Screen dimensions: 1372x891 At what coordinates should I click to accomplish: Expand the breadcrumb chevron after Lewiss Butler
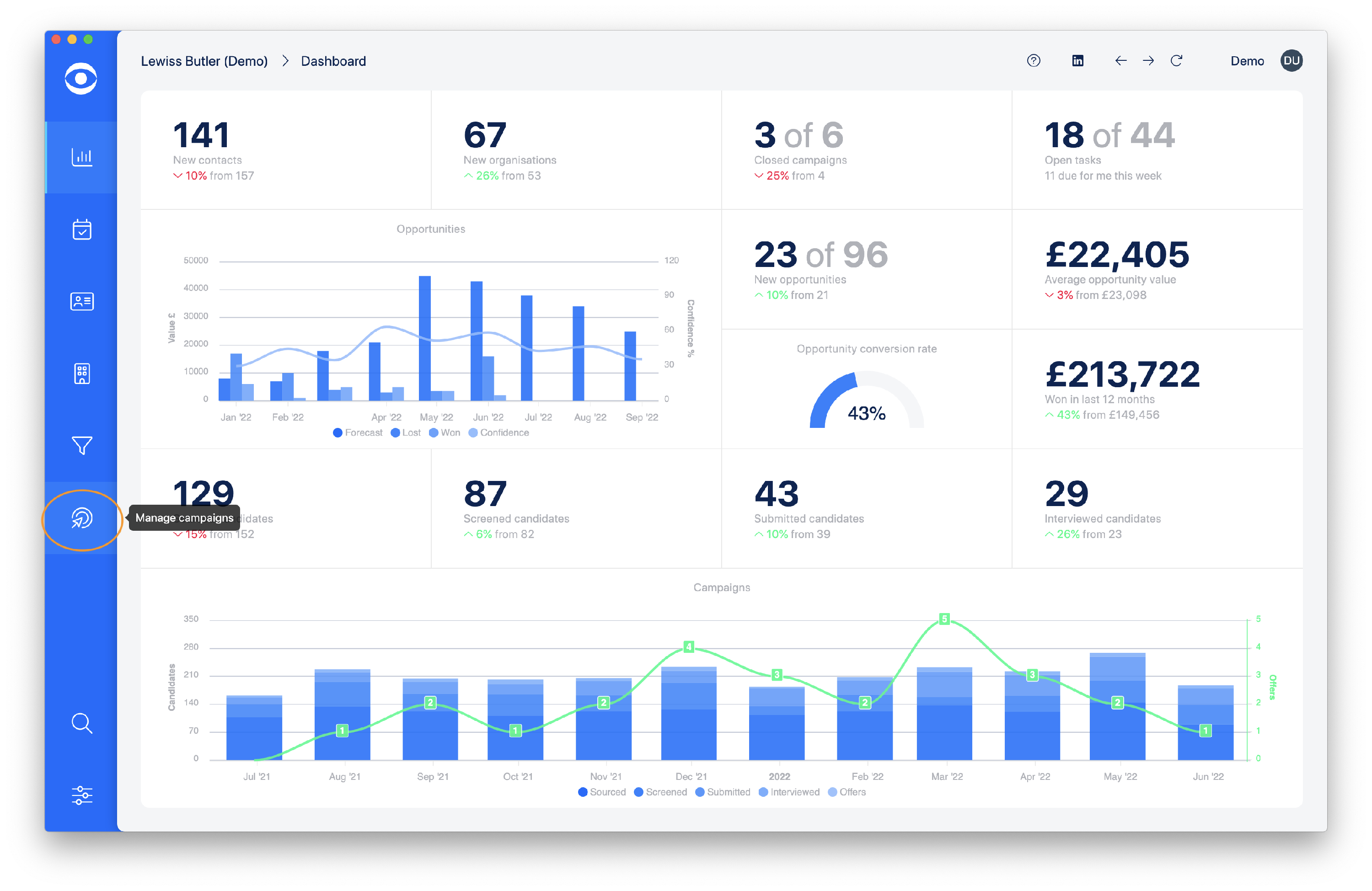[285, 60]
